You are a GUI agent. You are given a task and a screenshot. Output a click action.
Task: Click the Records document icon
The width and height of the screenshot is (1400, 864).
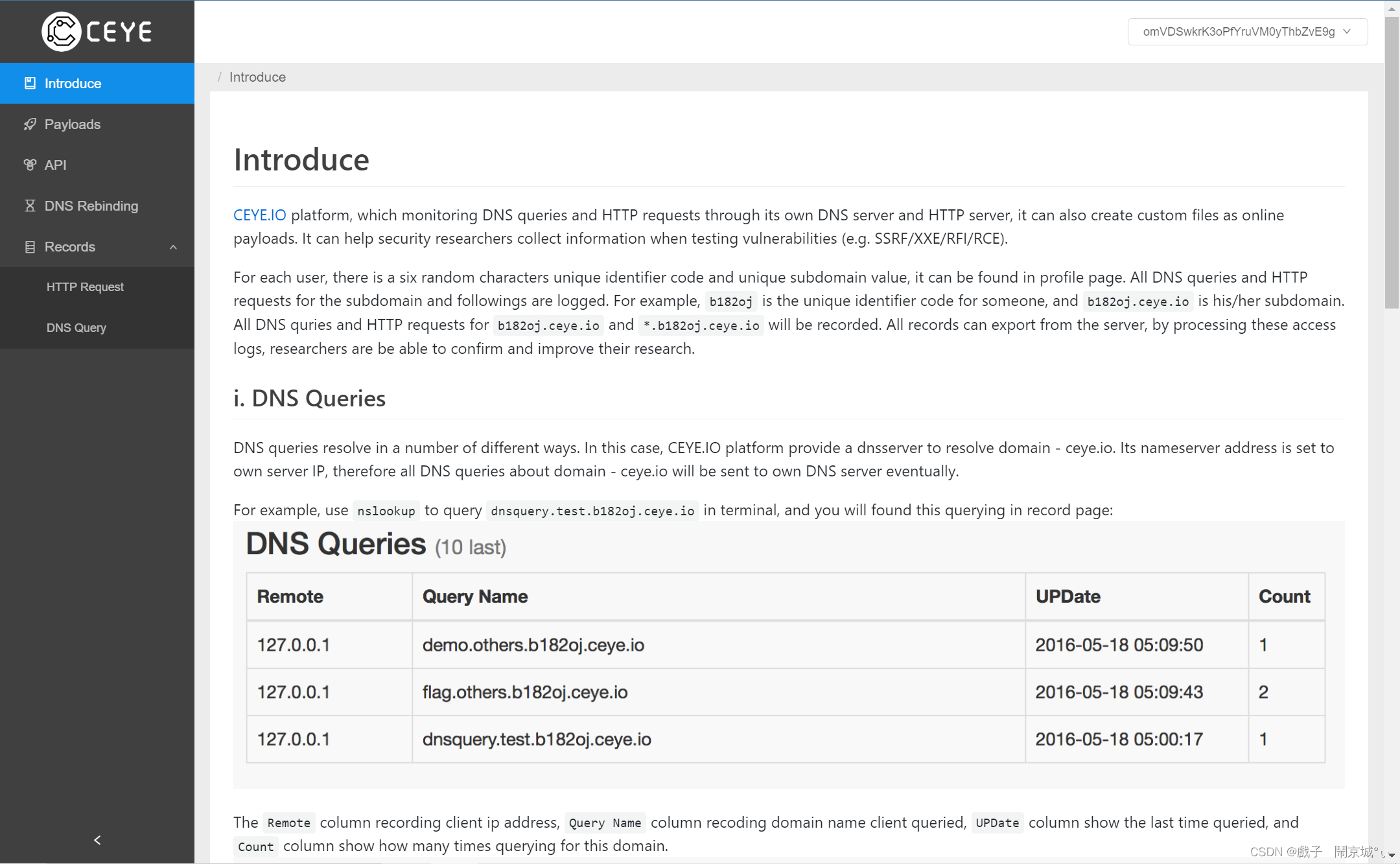point(30,247)
